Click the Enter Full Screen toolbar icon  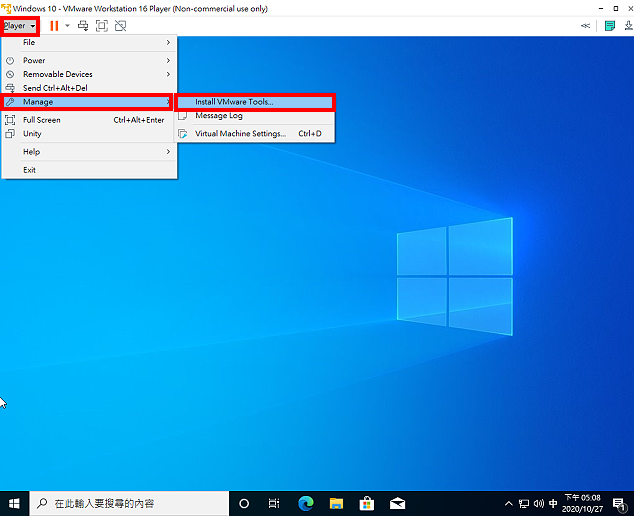(x=101, y=26)
